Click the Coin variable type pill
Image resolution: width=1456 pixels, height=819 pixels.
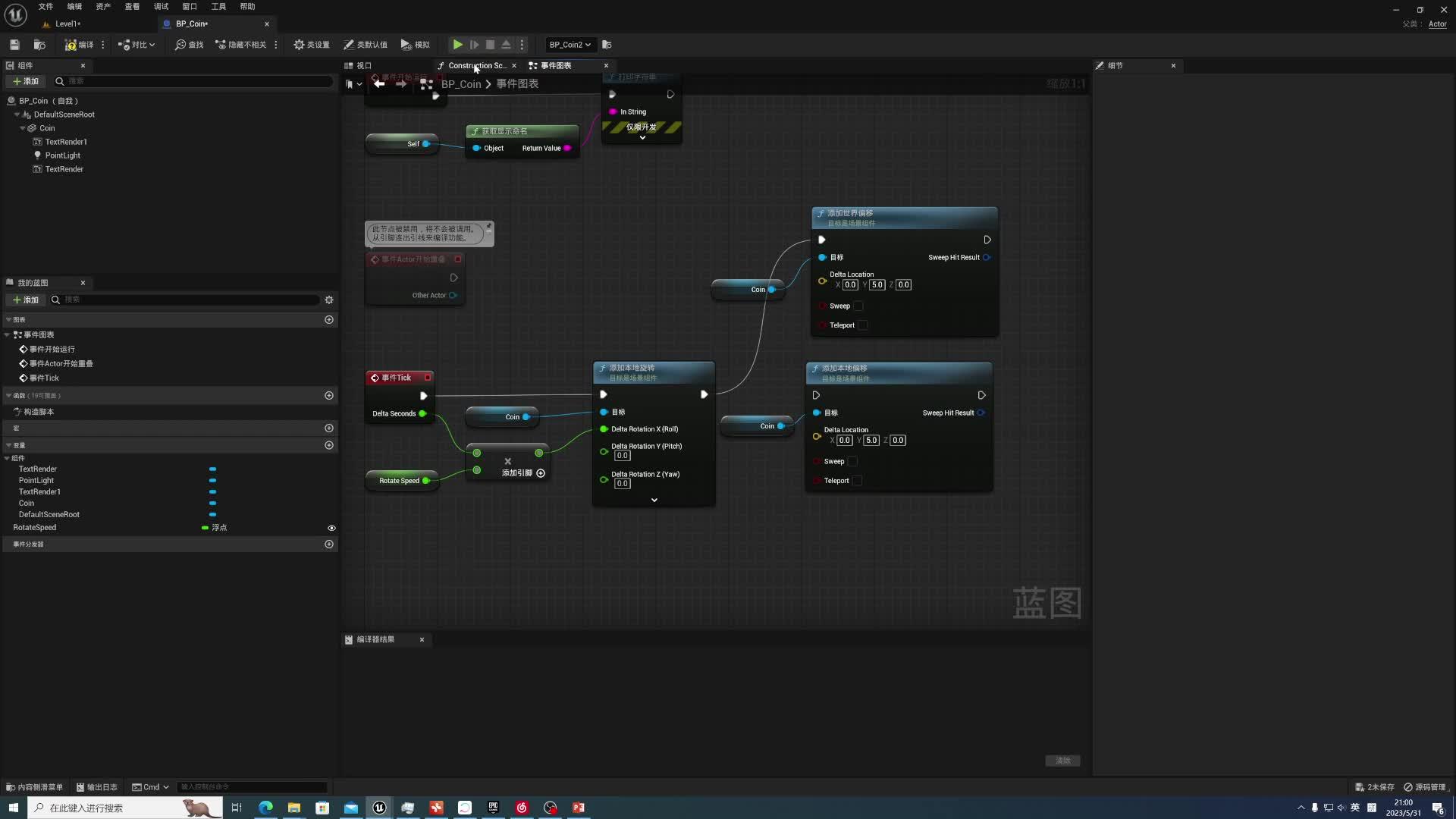[212, 503]
